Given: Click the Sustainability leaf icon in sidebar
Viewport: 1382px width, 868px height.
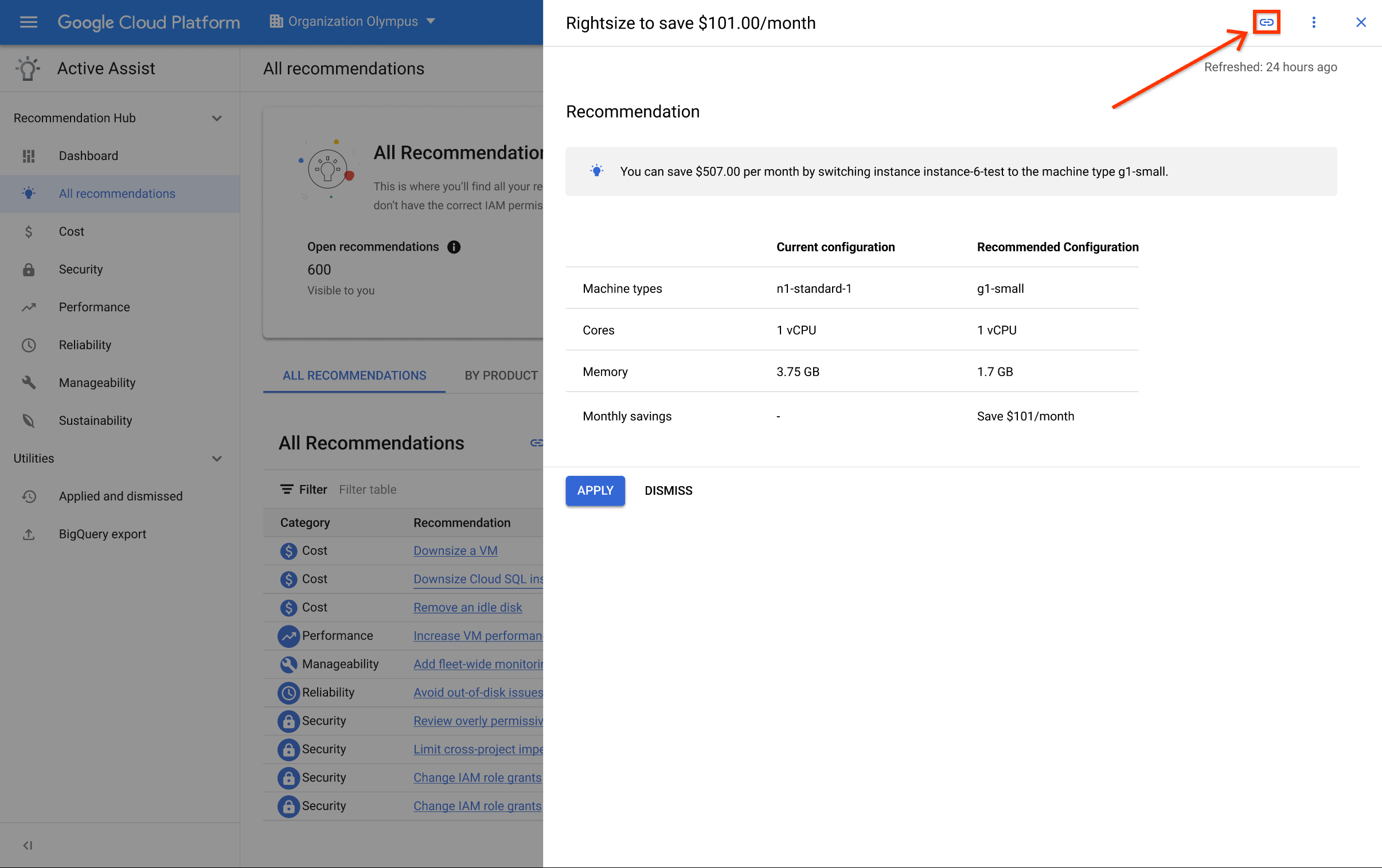Looking at the screenshot, I should click(x=28, y=420).
